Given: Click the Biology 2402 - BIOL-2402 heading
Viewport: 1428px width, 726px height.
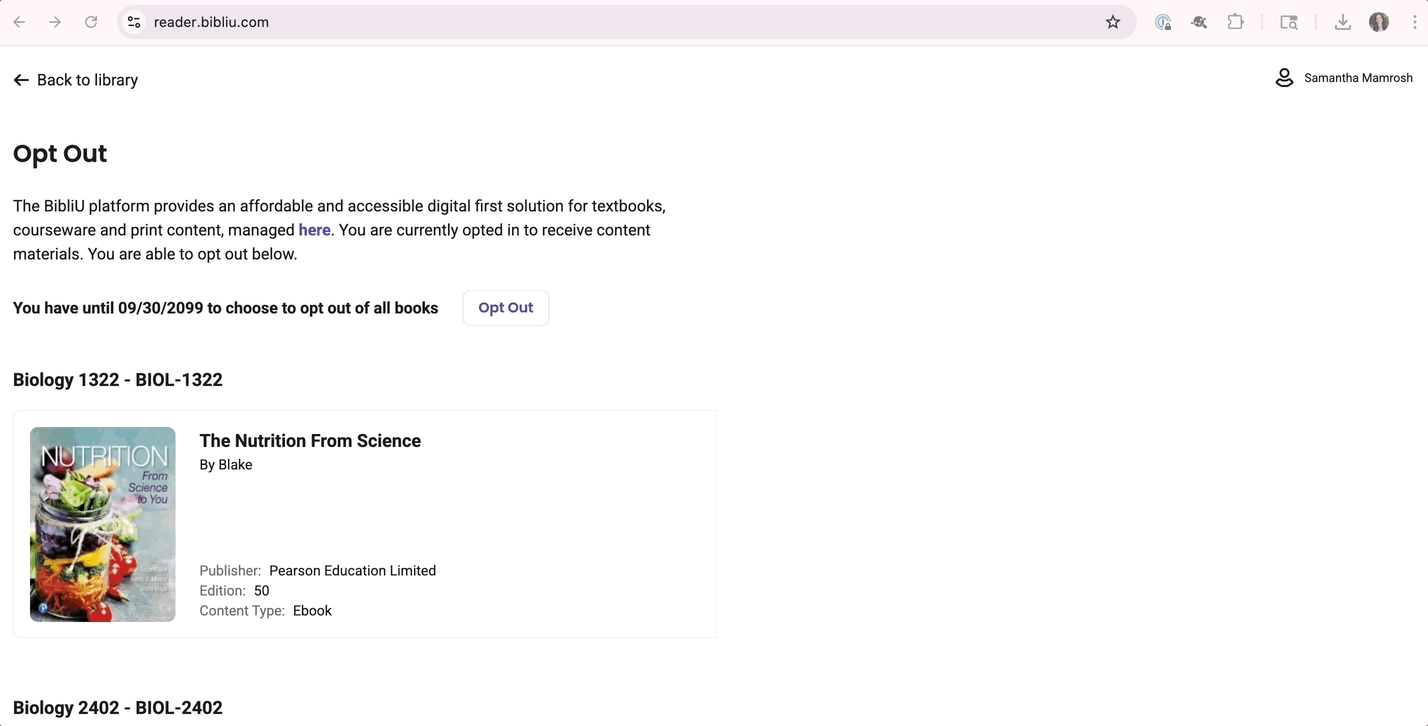Looking at the screenshot, I should click(x=118, y=708).
